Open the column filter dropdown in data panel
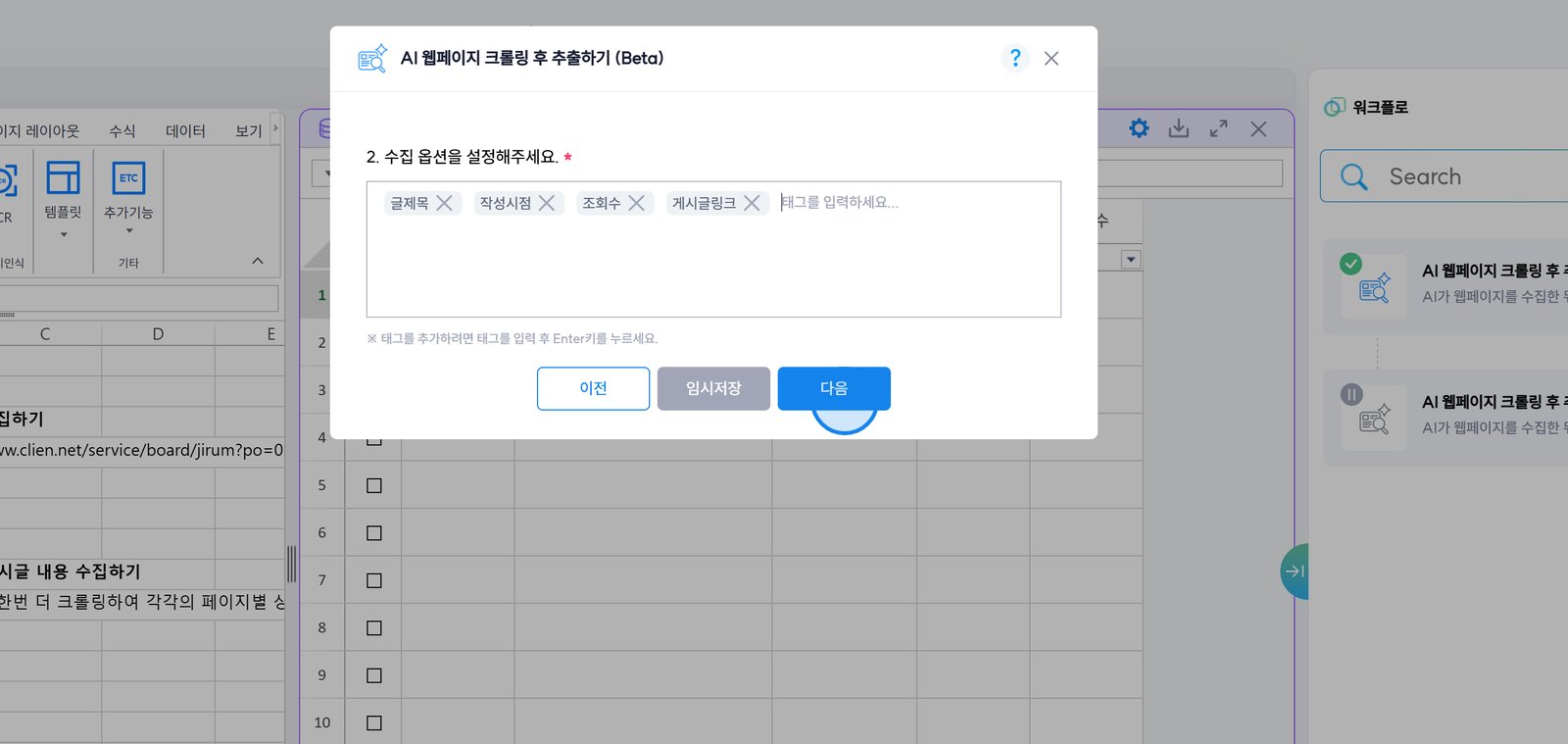Viewport: 1568px width, 744px height. [x=1131, y=260]
